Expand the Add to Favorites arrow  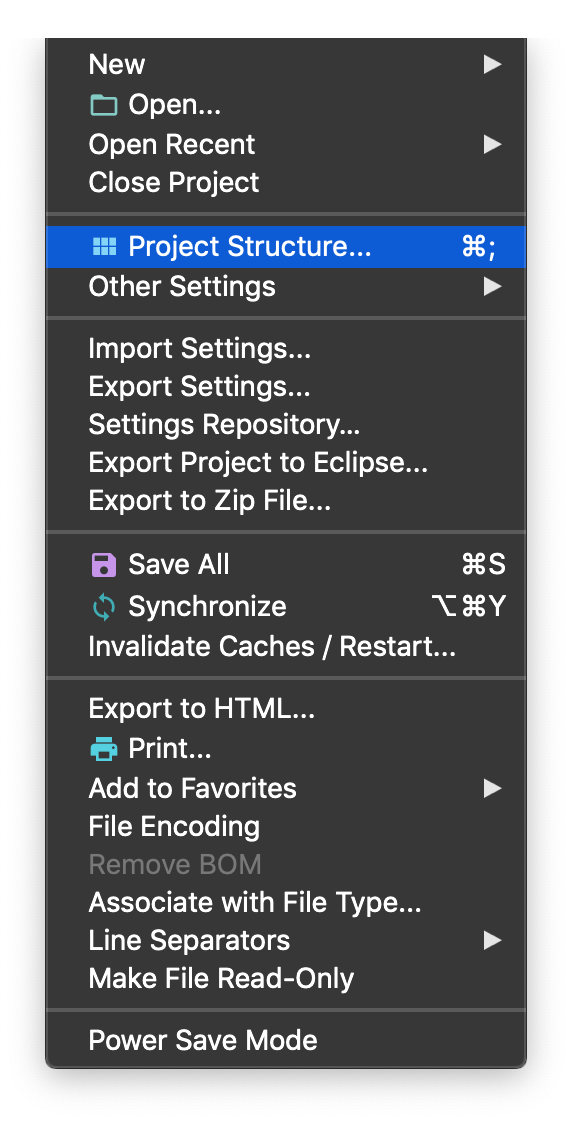click(x=492, y=789)
